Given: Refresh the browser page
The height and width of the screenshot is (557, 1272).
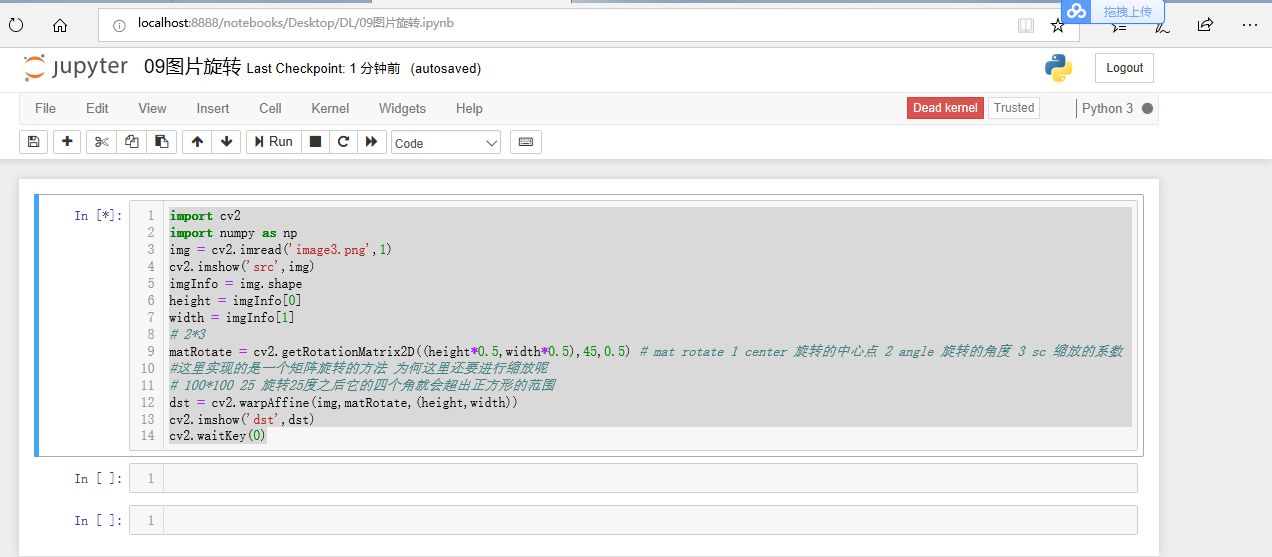Looking at the screenshot, I should pos(16,24).
